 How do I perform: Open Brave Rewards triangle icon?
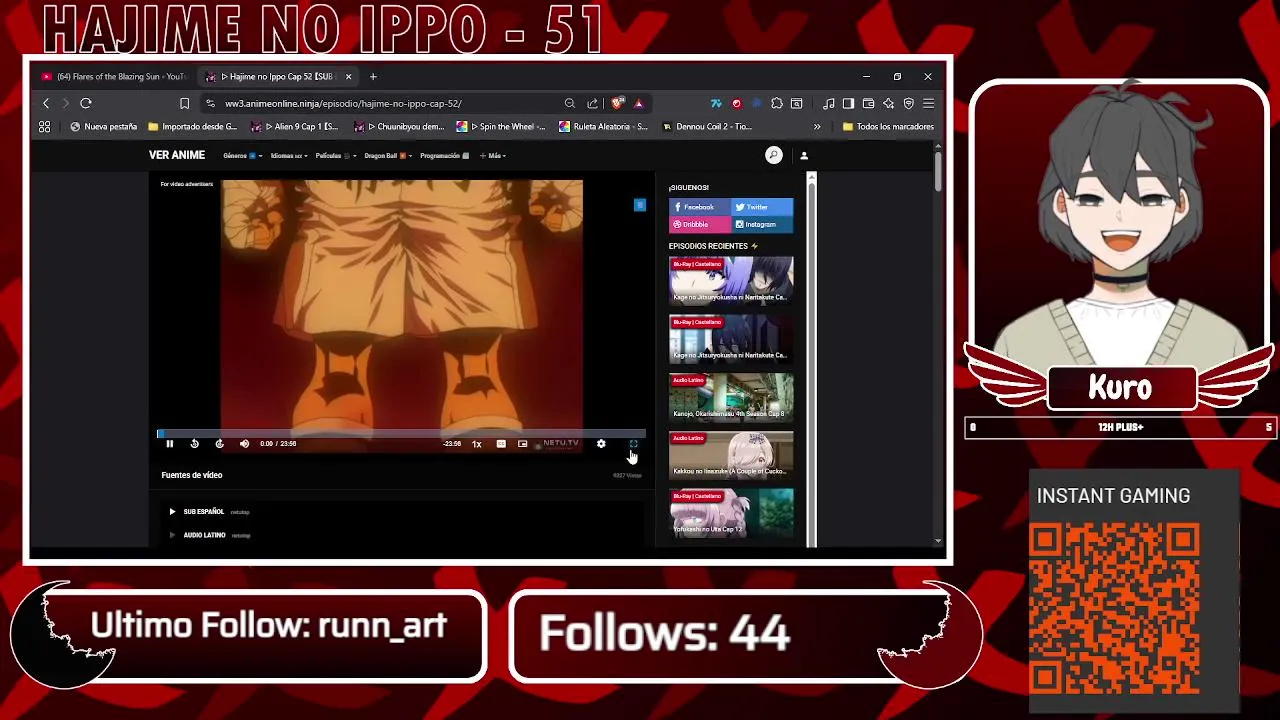[638, 103]
